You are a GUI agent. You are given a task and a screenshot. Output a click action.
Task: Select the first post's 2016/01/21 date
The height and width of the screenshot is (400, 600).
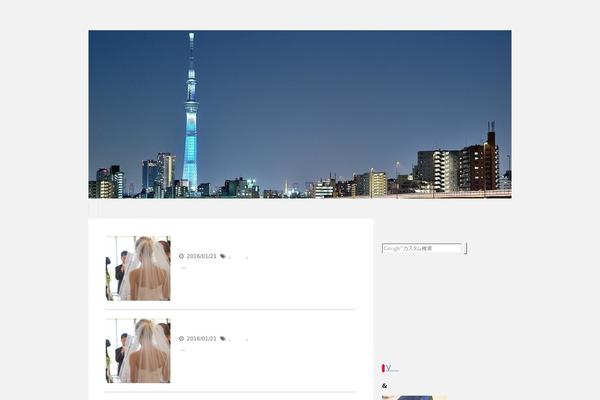pyautogui.click(x=201, y=256)
